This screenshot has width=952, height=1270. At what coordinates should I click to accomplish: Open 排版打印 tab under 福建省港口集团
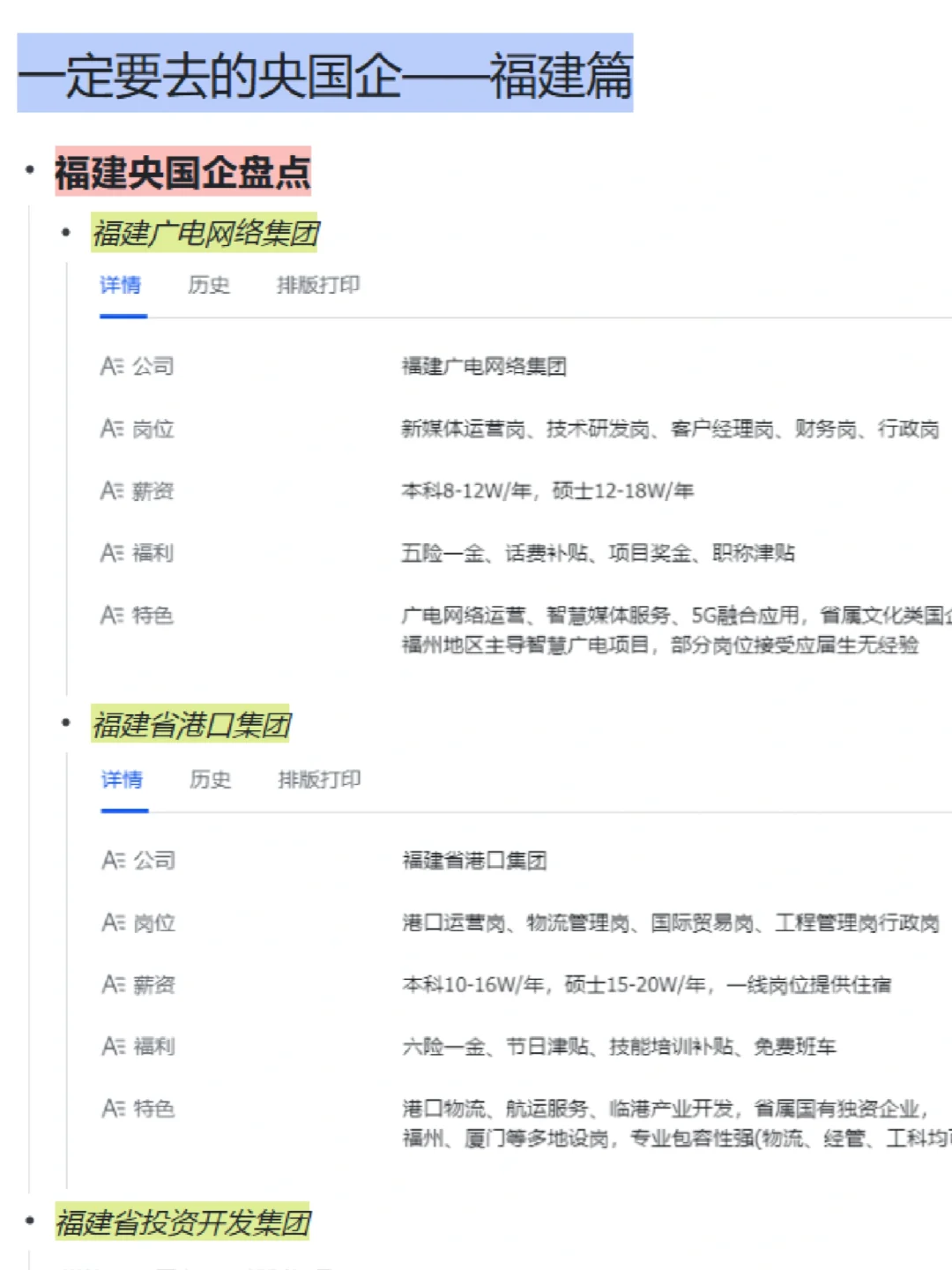click(x=319, y=780)
